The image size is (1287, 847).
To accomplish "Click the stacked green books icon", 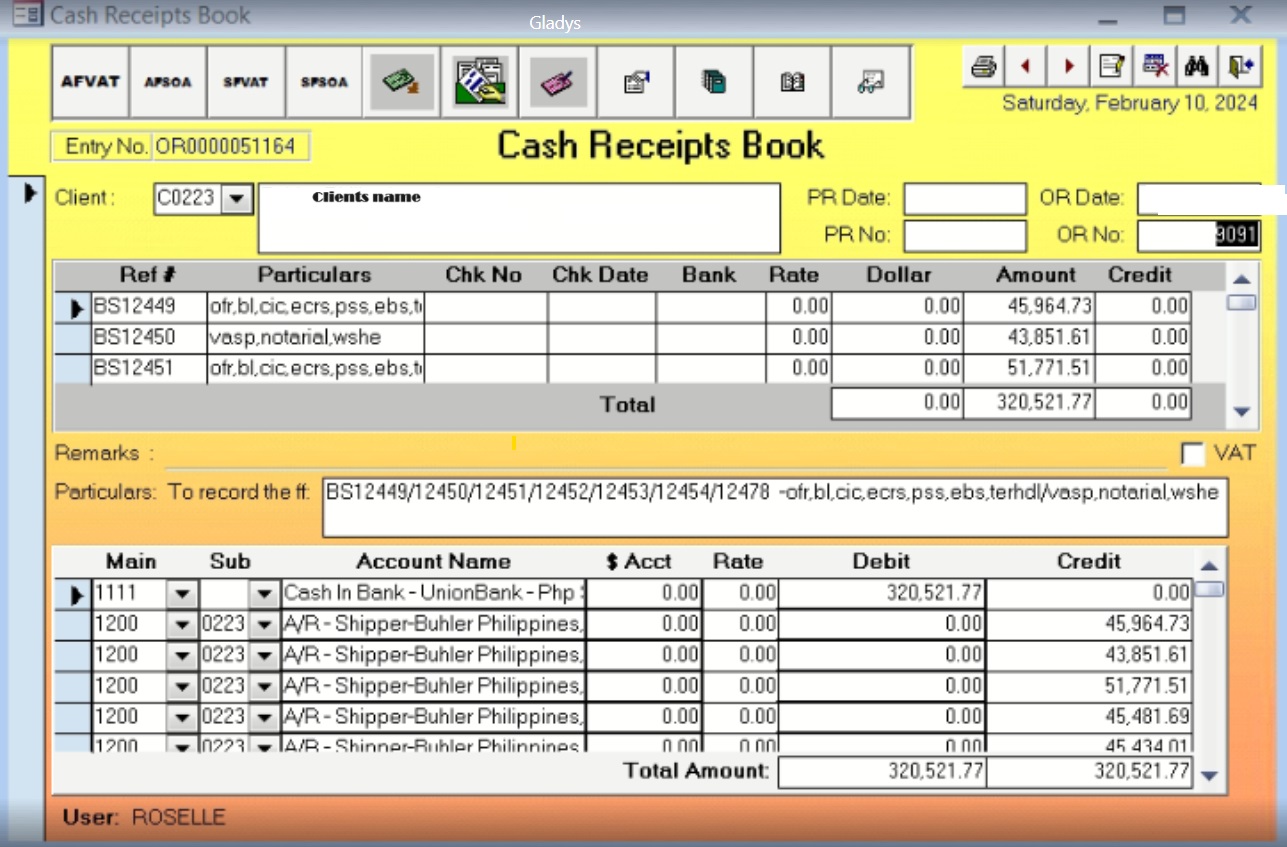I will [715, 82].
